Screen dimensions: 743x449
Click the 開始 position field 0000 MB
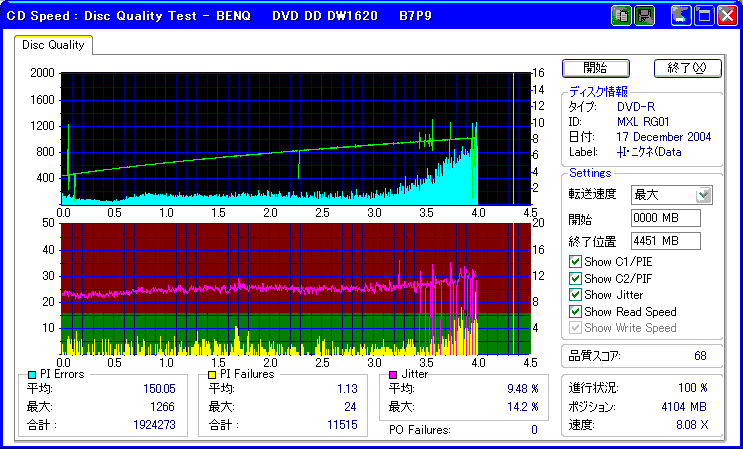tap(666, 218)
